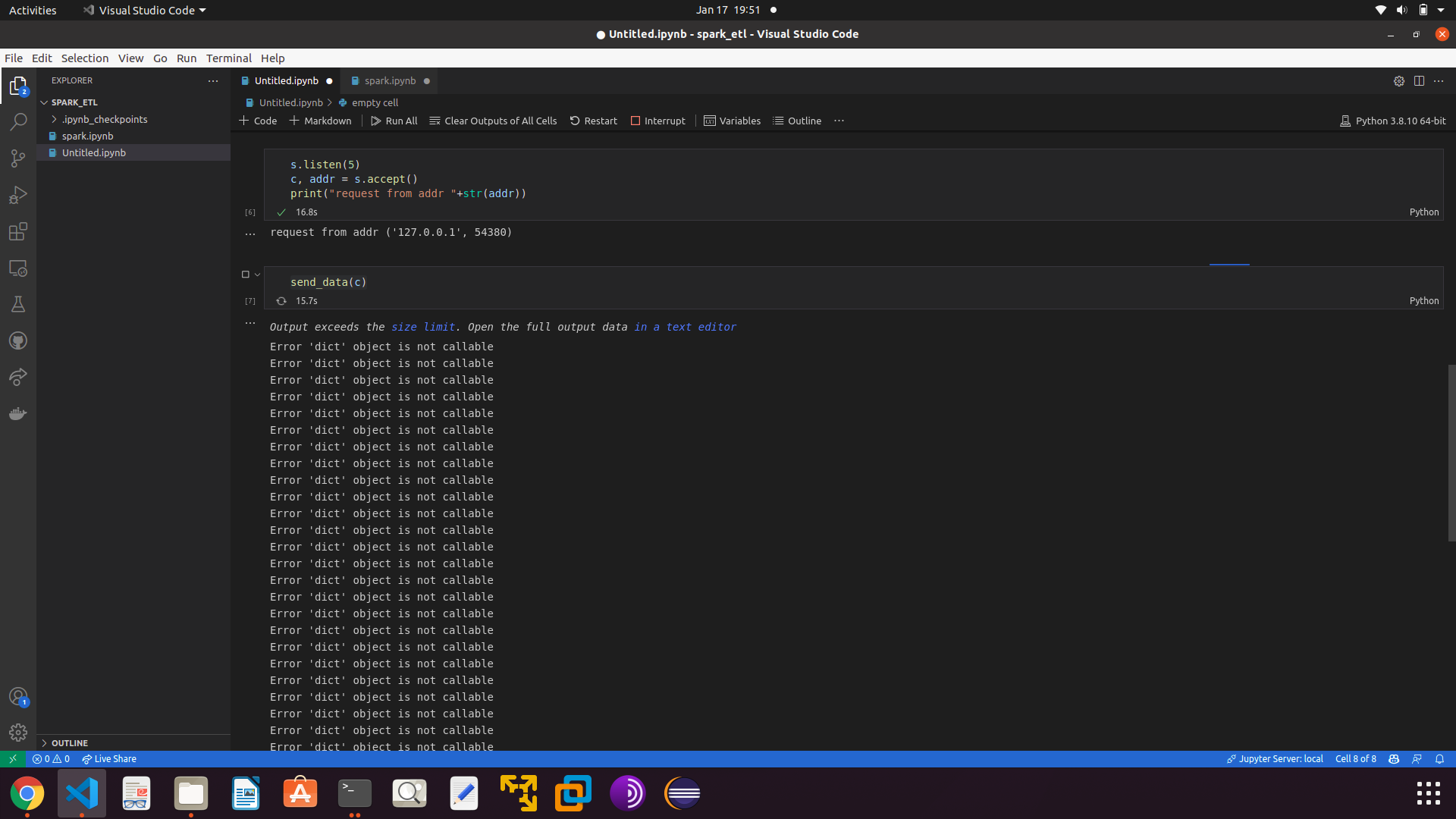This screenshot has width=1456, height=819.
Task: Open the Source Control view
Action: [x=18, y=158]
